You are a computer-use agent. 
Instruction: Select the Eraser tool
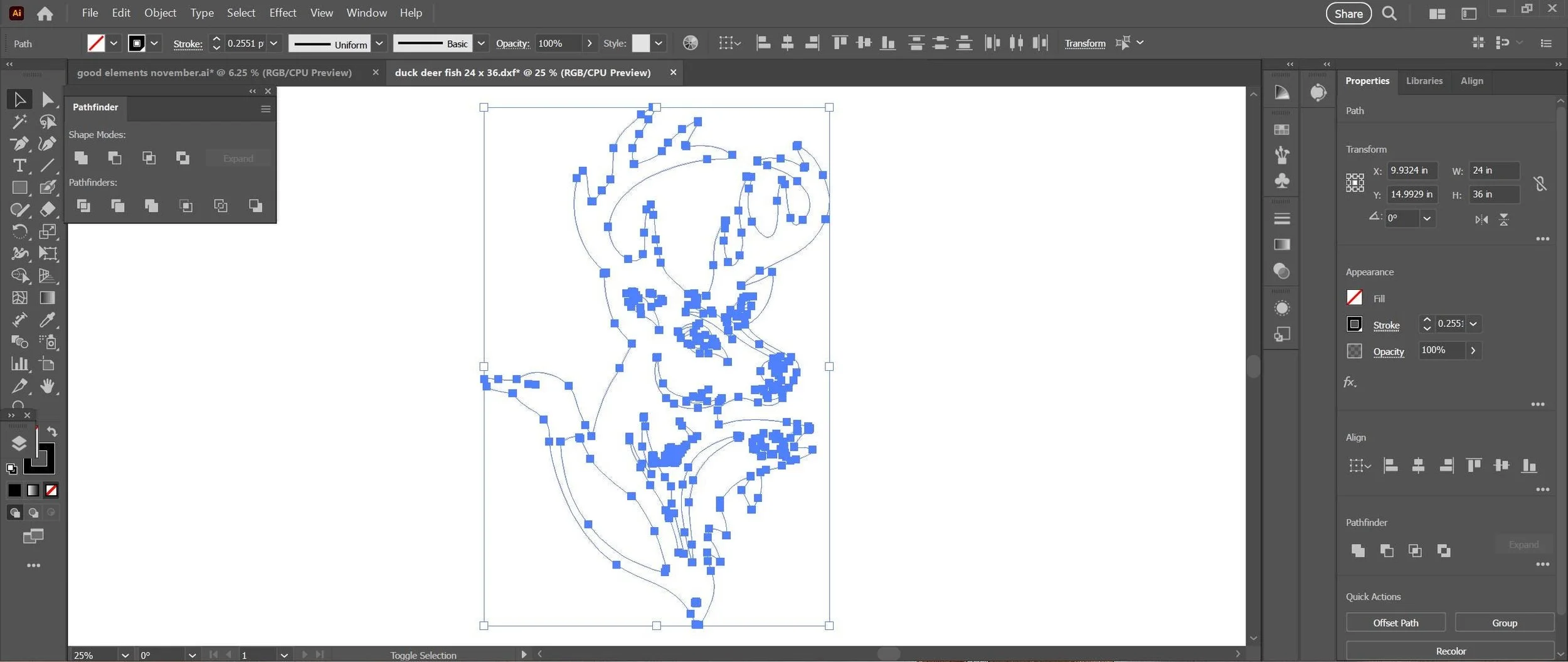click(x=48, y=210)
